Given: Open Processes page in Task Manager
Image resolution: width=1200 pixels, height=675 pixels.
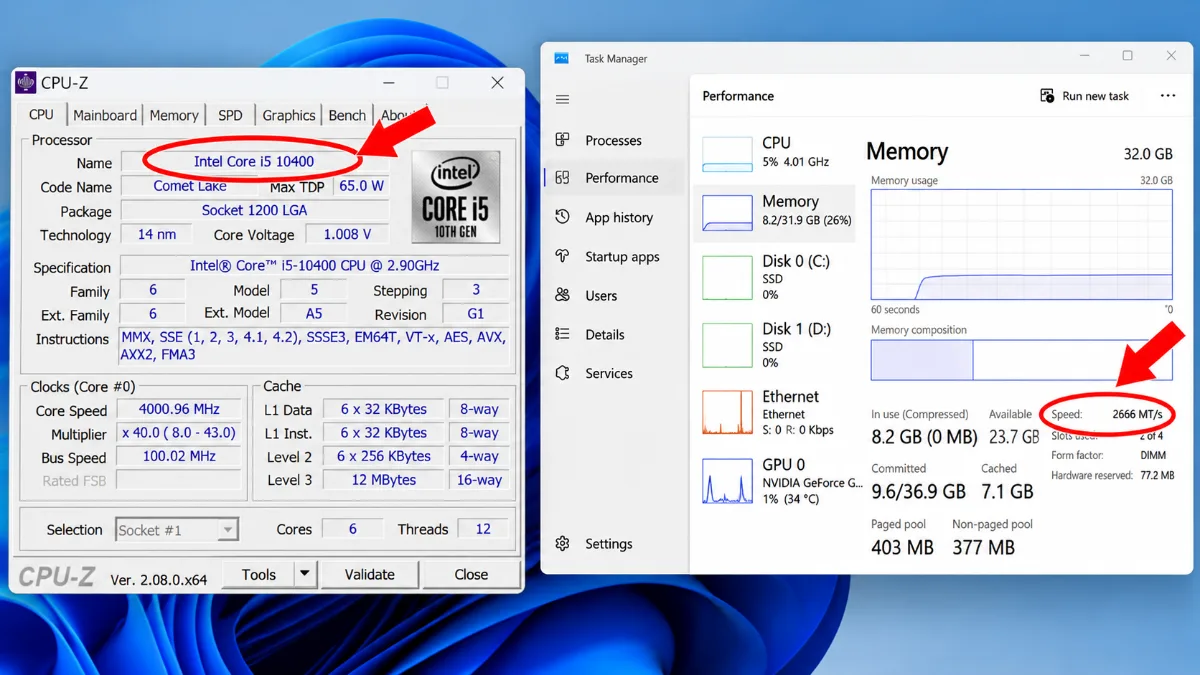Looking at the screenshot, I should [613, 140].
